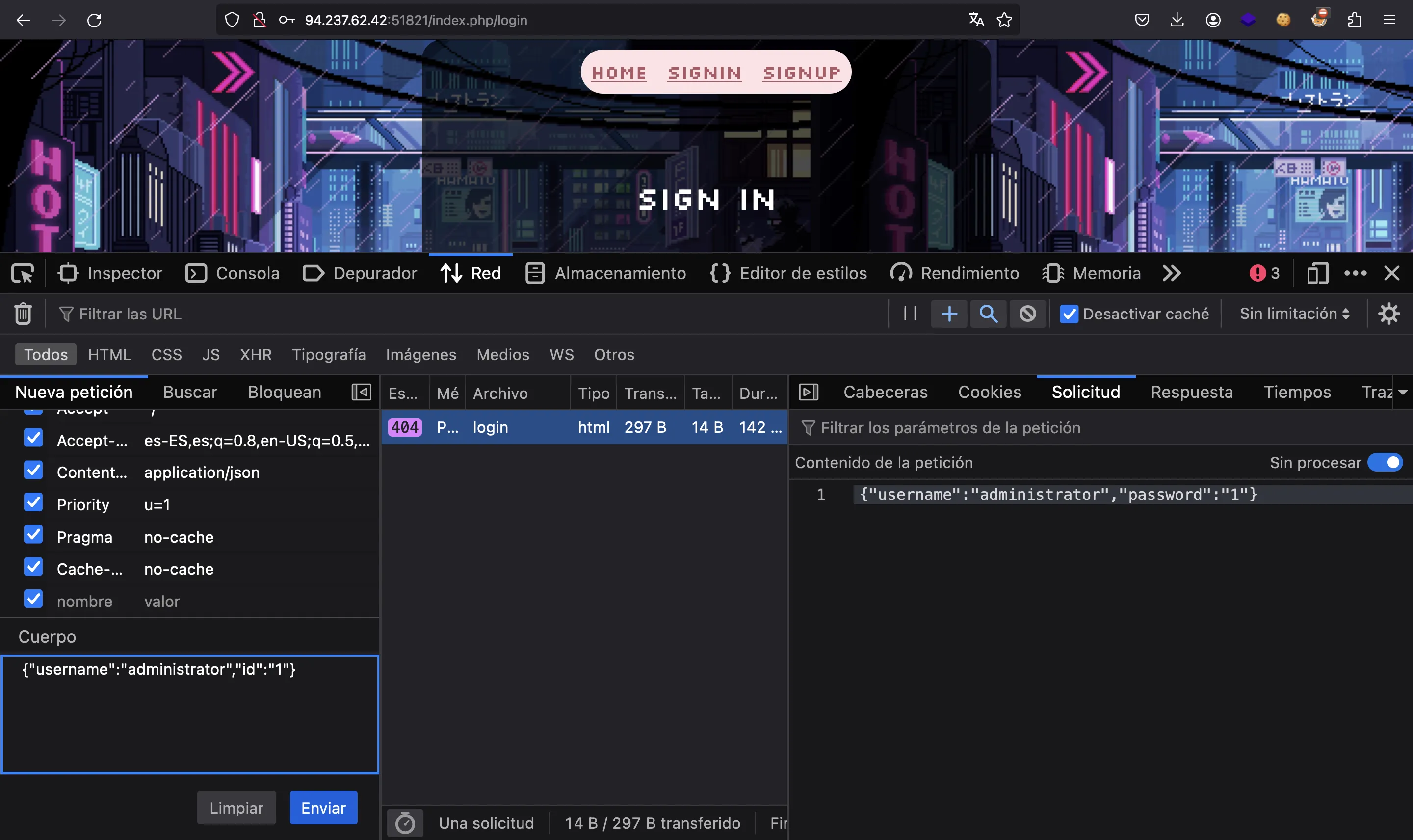Focus the Filtrar las URL field

click(x=470, y=314)
